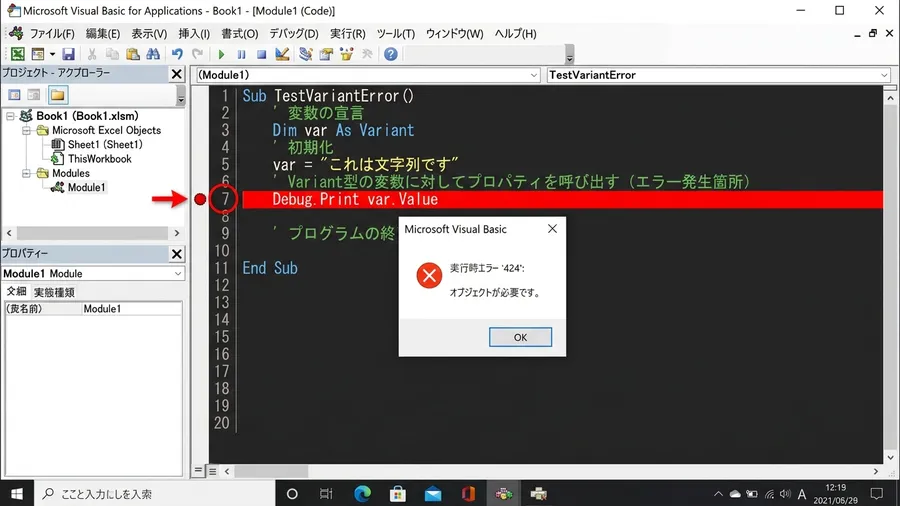The height and width of the screenshot is (506, 900).
Task: Click OK in the runtime error dialog
Action: 520,337
